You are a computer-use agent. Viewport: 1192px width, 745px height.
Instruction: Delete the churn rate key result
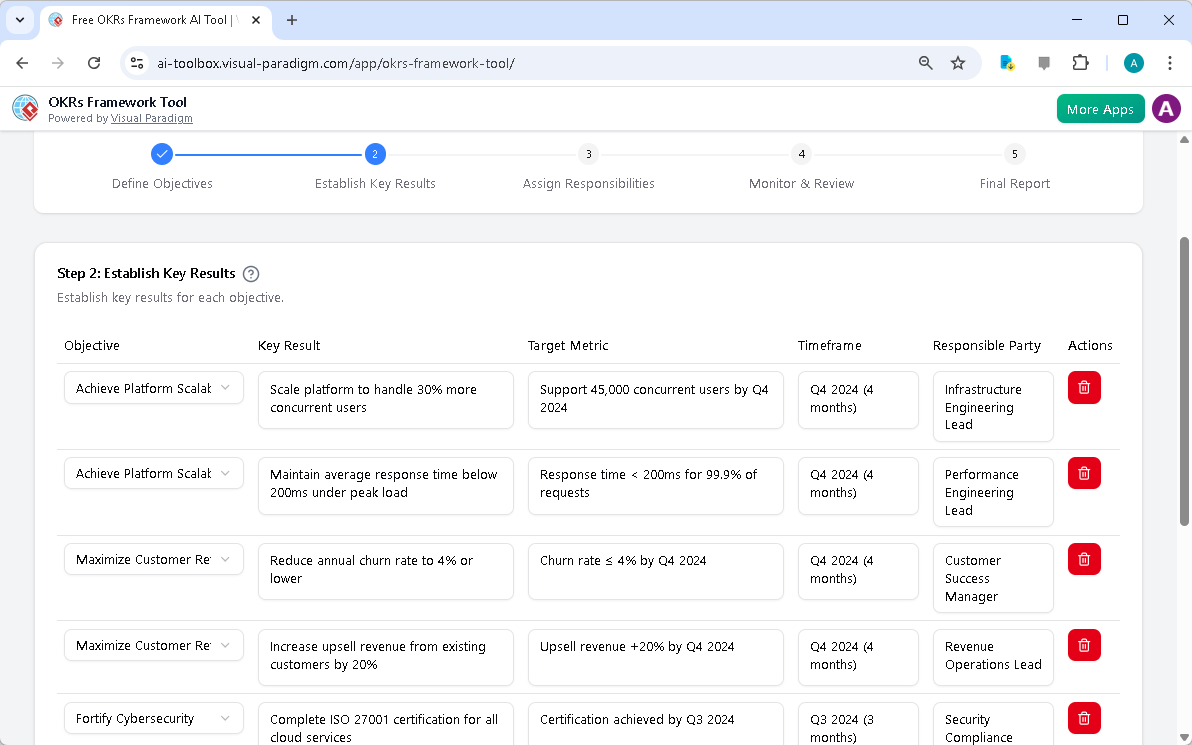click(x=1084, y=559)
